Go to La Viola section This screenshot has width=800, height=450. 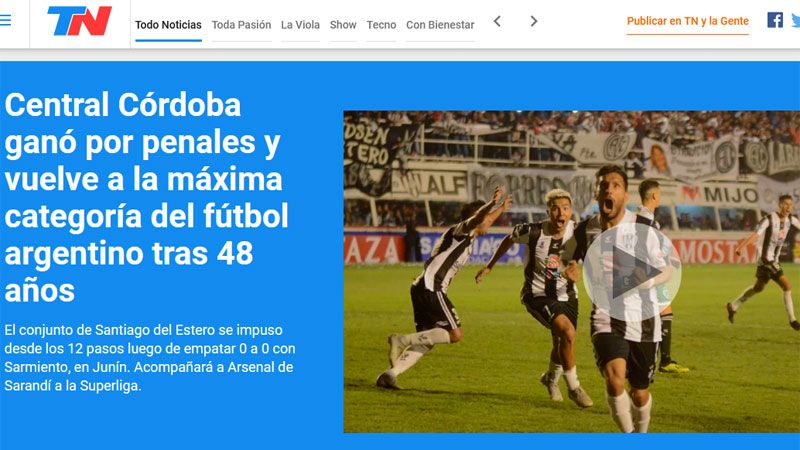(x=300, y=24)
